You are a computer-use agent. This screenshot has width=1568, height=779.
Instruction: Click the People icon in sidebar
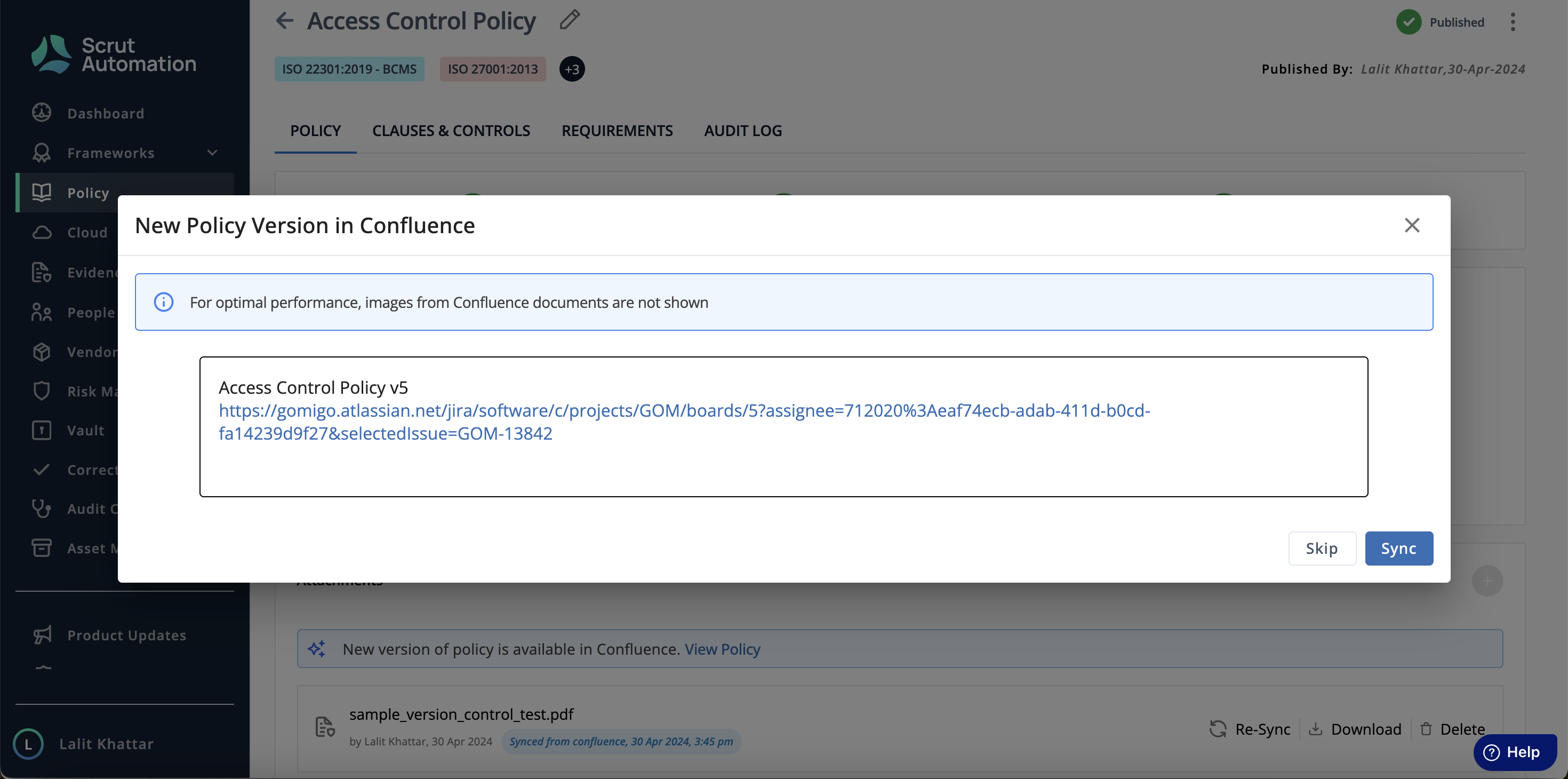[x=42, y=312]
